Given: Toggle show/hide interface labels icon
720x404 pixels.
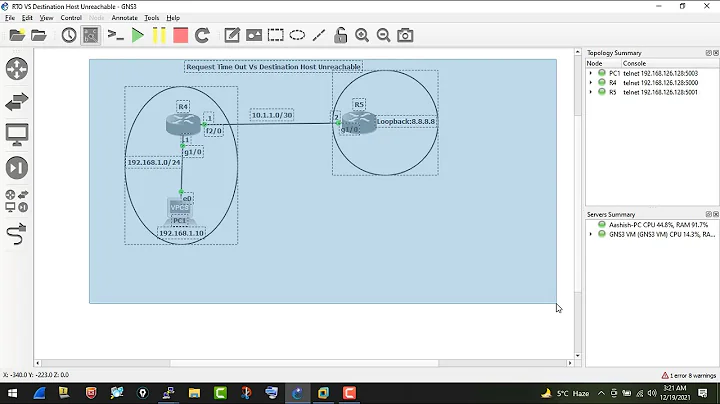Looking at the screenshot, I should tap(90, 35).
